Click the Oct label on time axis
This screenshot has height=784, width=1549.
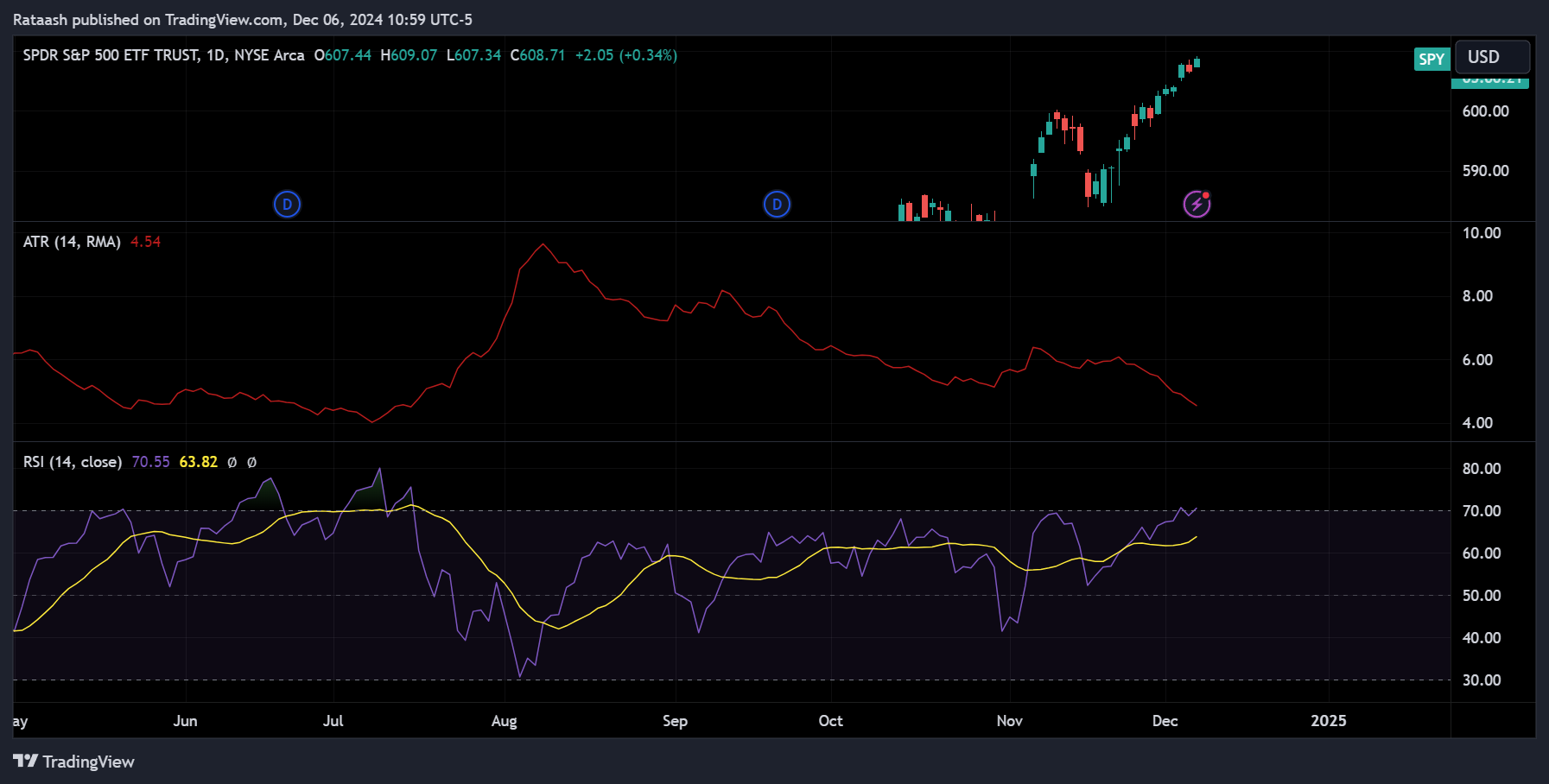(830, 721)
